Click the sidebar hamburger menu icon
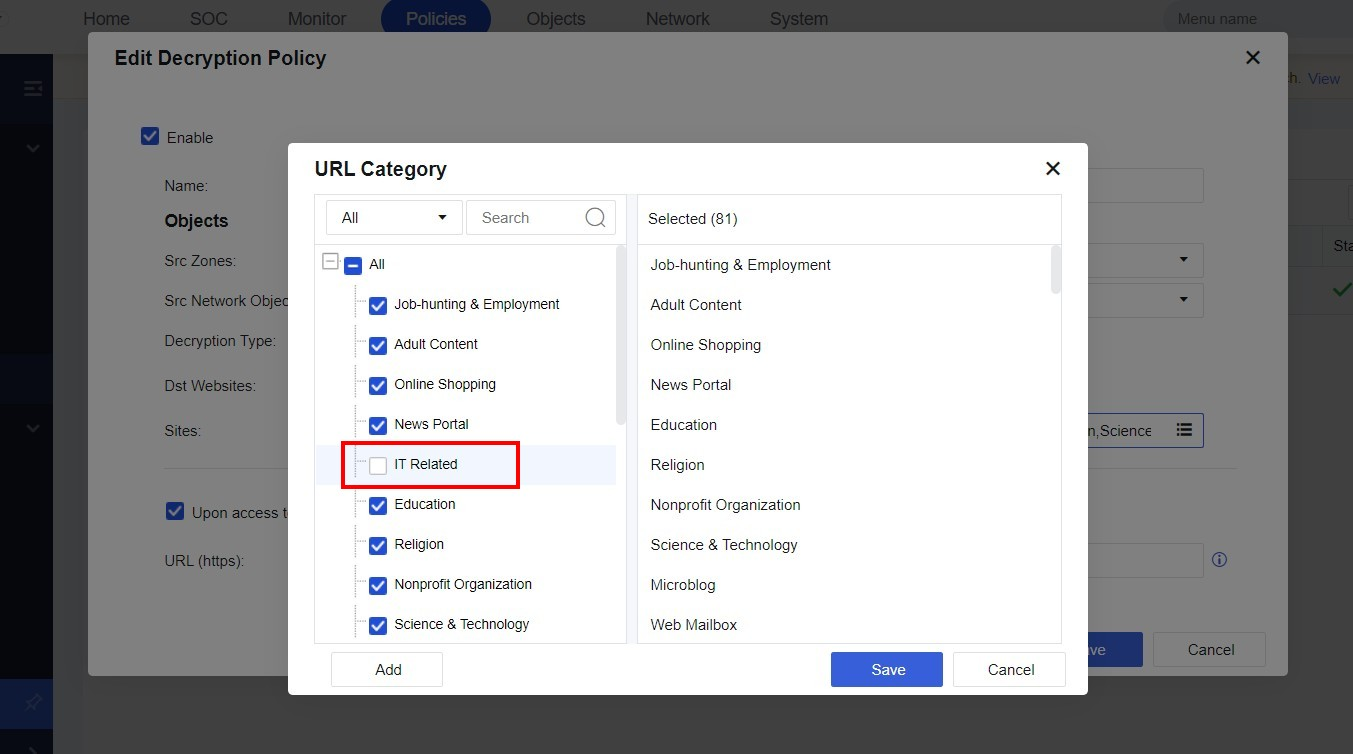The image size is (1353, 754). pyautogui.click(x=33, y=89)
